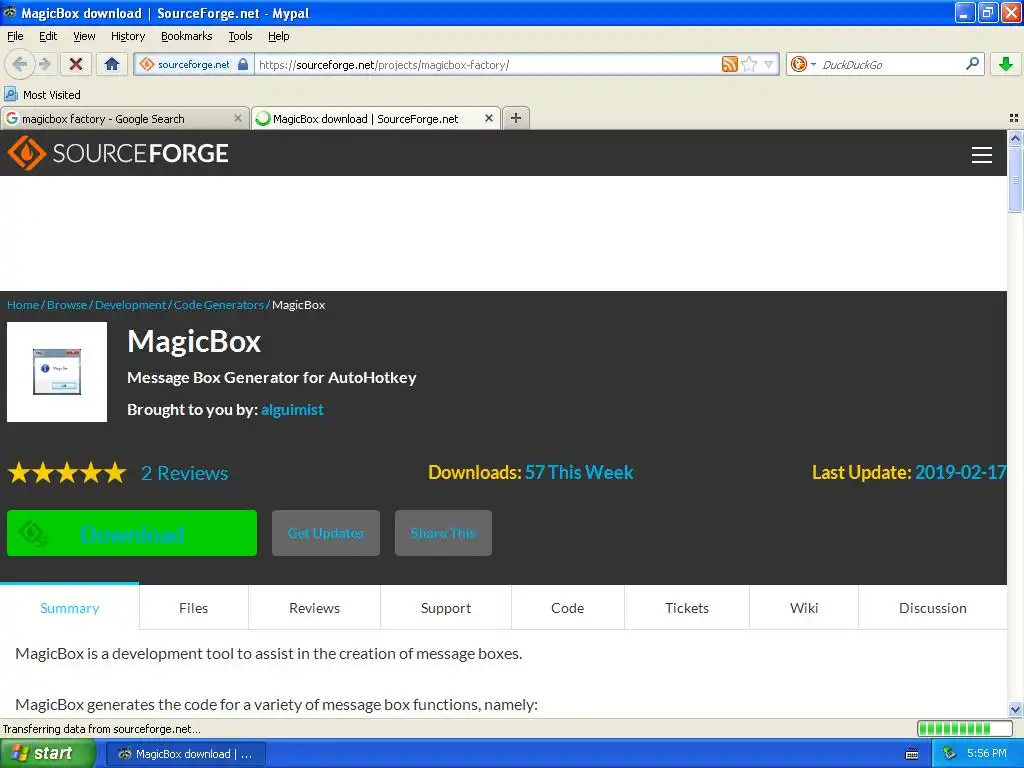Image resolution: width=1024 pixels, height=768 pixels.
Task: Click in the DuckDuckGo search field
Action: [891, 65]
